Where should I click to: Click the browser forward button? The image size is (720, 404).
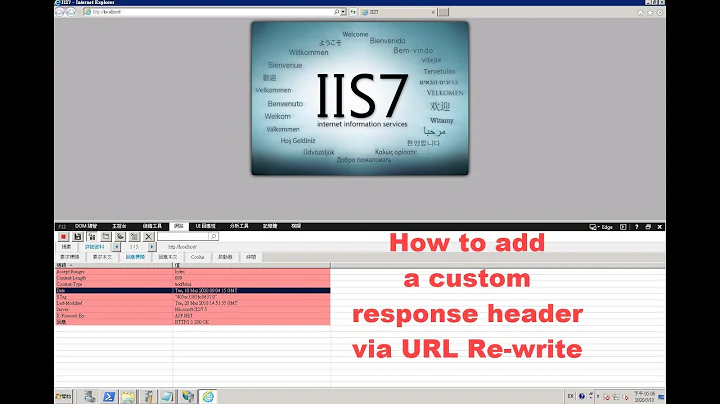tap(71, 12)
